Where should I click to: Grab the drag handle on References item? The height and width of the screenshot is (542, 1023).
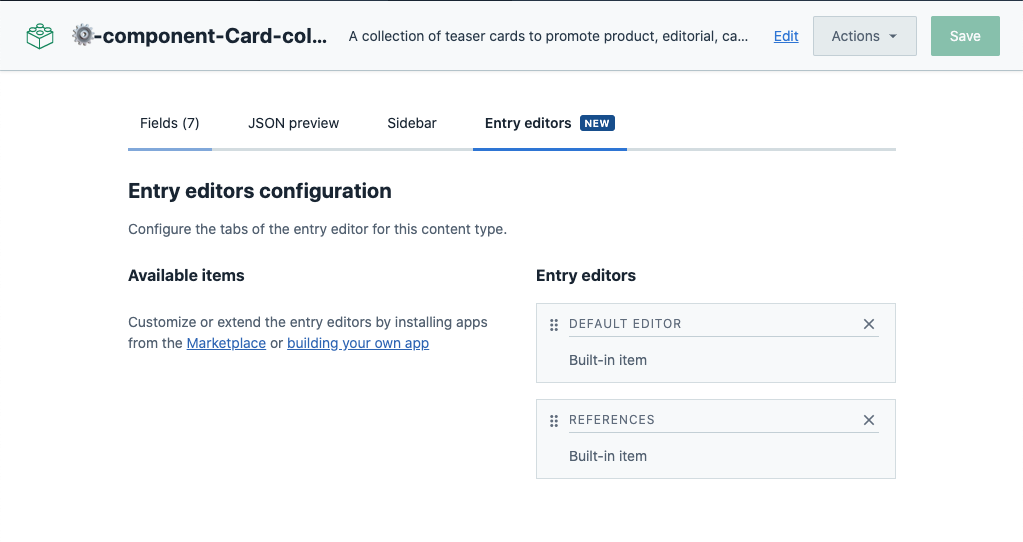tap(554, 421)
